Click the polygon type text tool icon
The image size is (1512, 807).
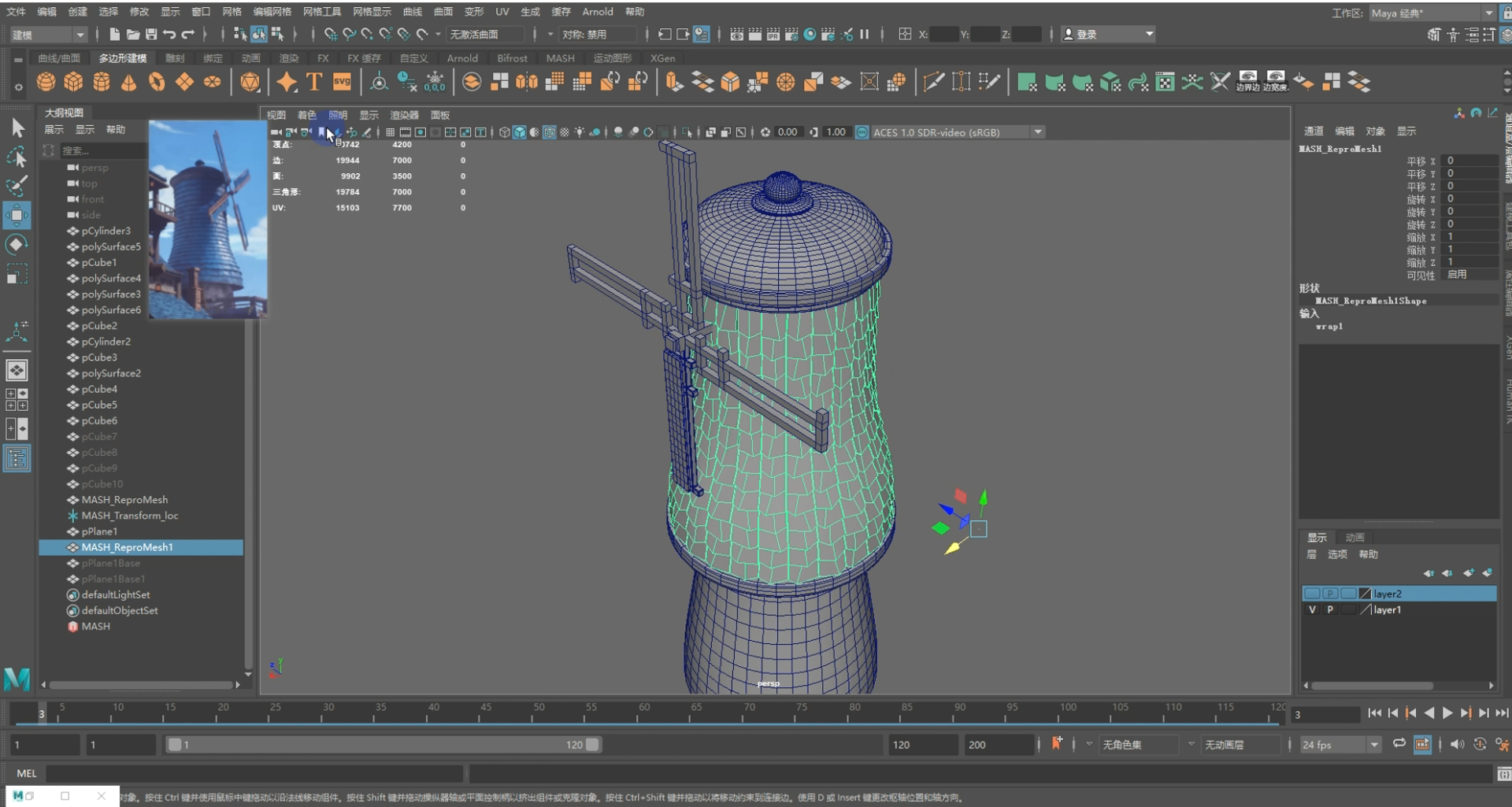[314, 82]
